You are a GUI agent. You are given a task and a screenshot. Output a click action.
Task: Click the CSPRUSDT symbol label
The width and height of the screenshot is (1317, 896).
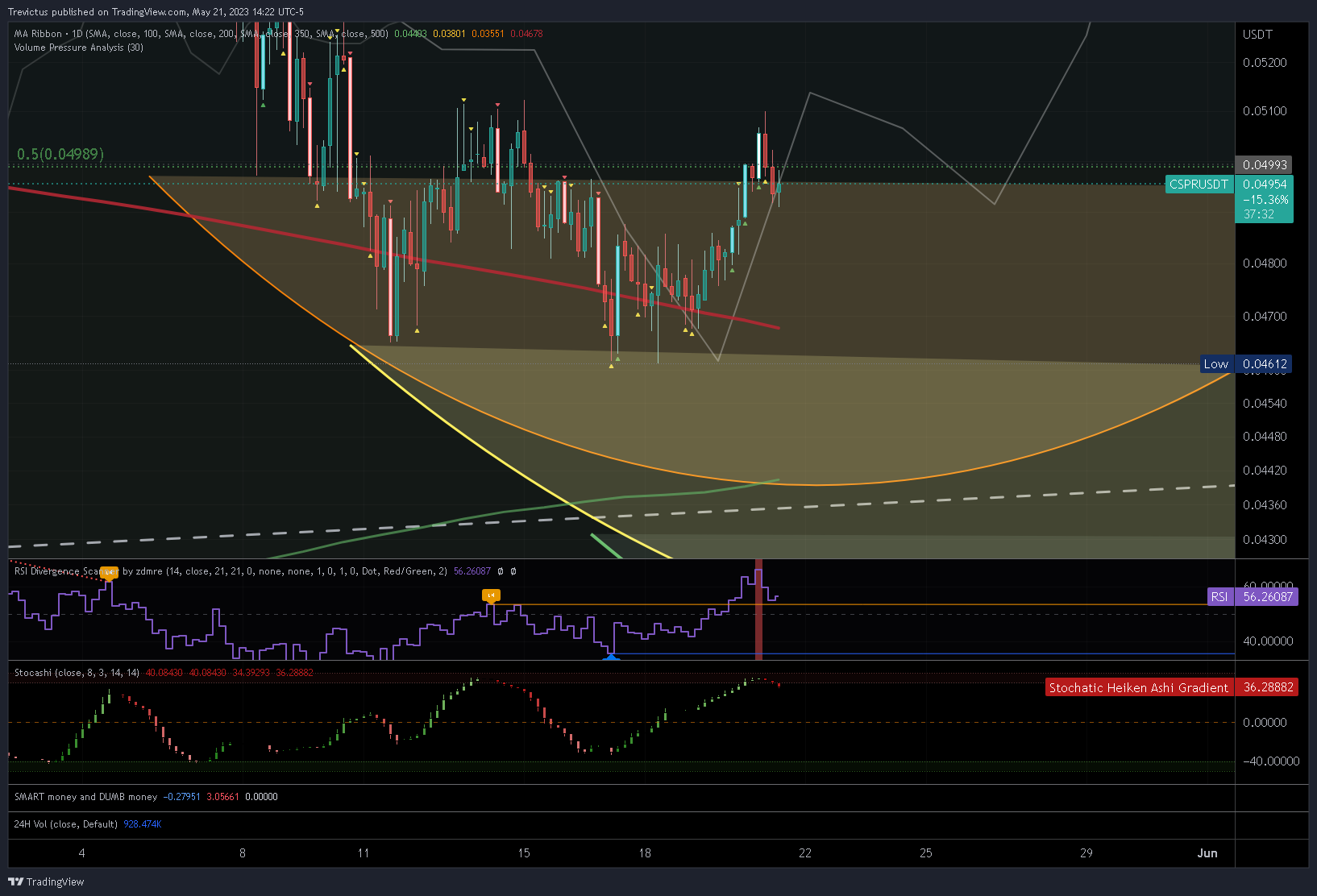pyautogui.click(x=1199, y=185)
